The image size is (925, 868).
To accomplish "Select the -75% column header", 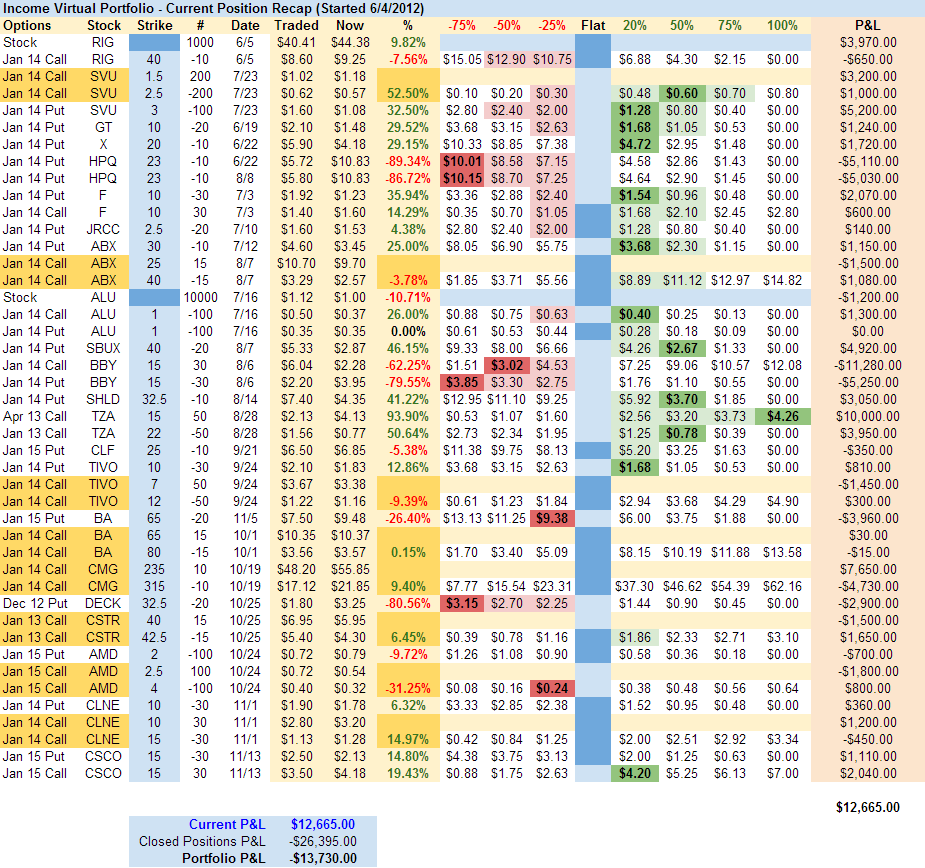I will tap(462, 25).
